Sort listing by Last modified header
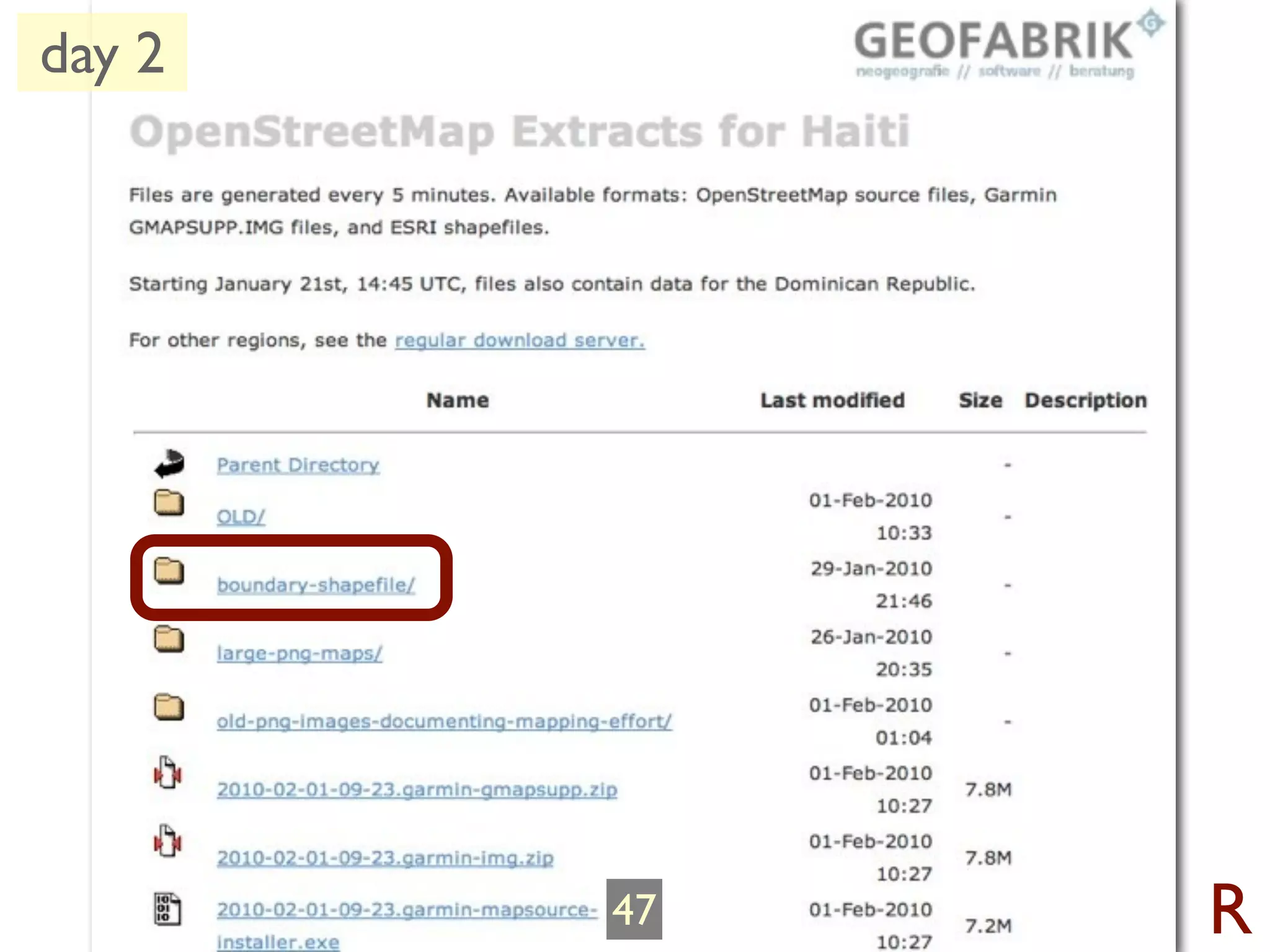1270x952 pixels. (x=832, y=400)
